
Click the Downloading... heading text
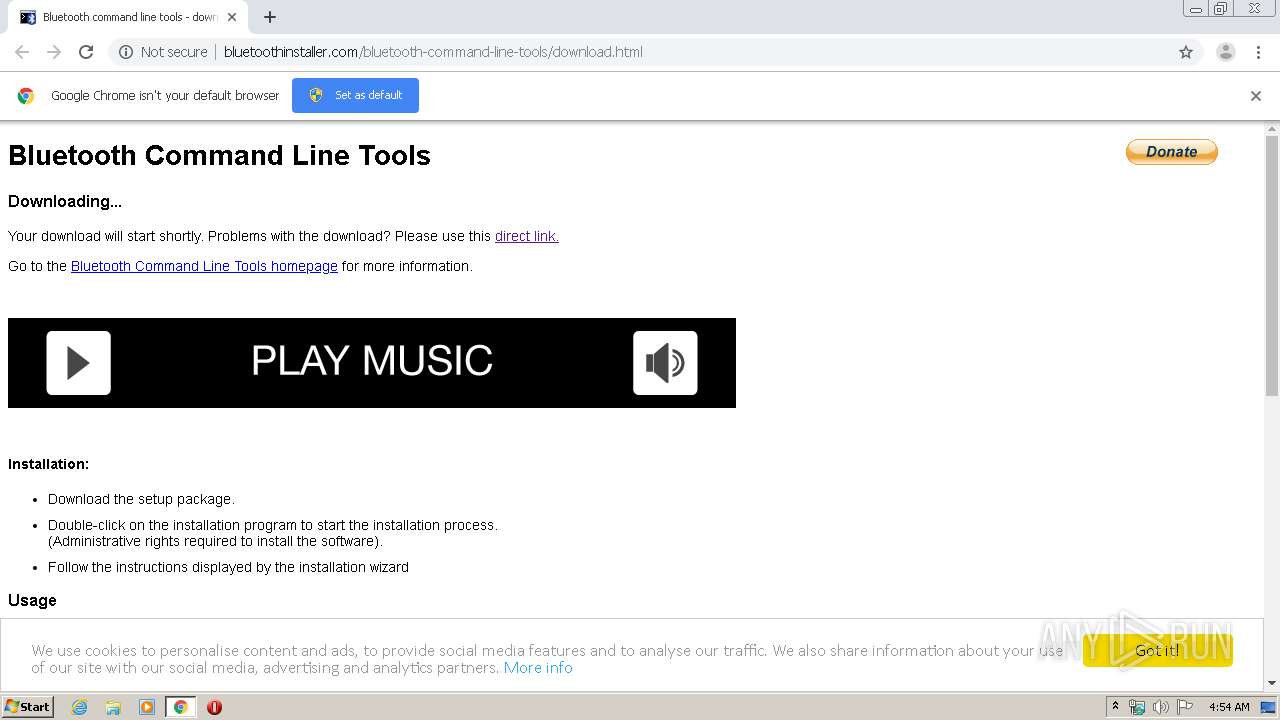click(x=65, y=201)
